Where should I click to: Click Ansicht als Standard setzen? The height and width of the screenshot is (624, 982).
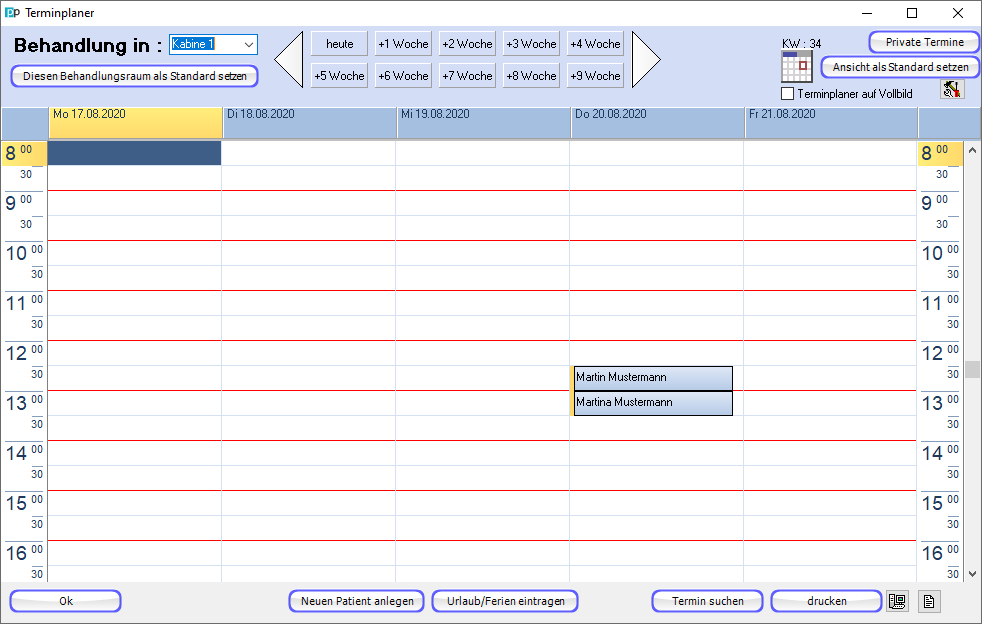[900, 67]
